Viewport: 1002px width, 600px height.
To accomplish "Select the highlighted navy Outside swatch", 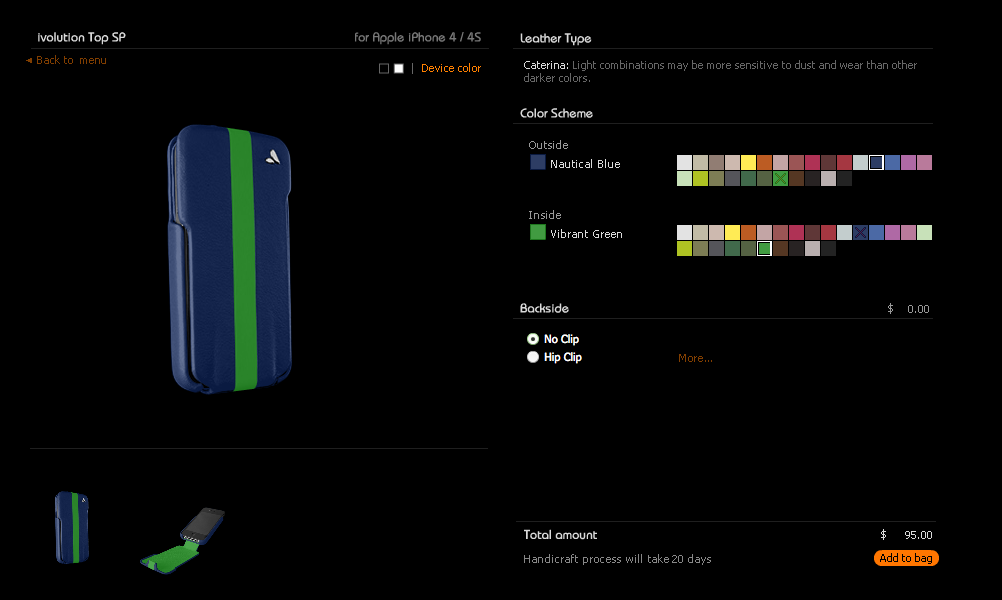I will (x=876, y=162).
